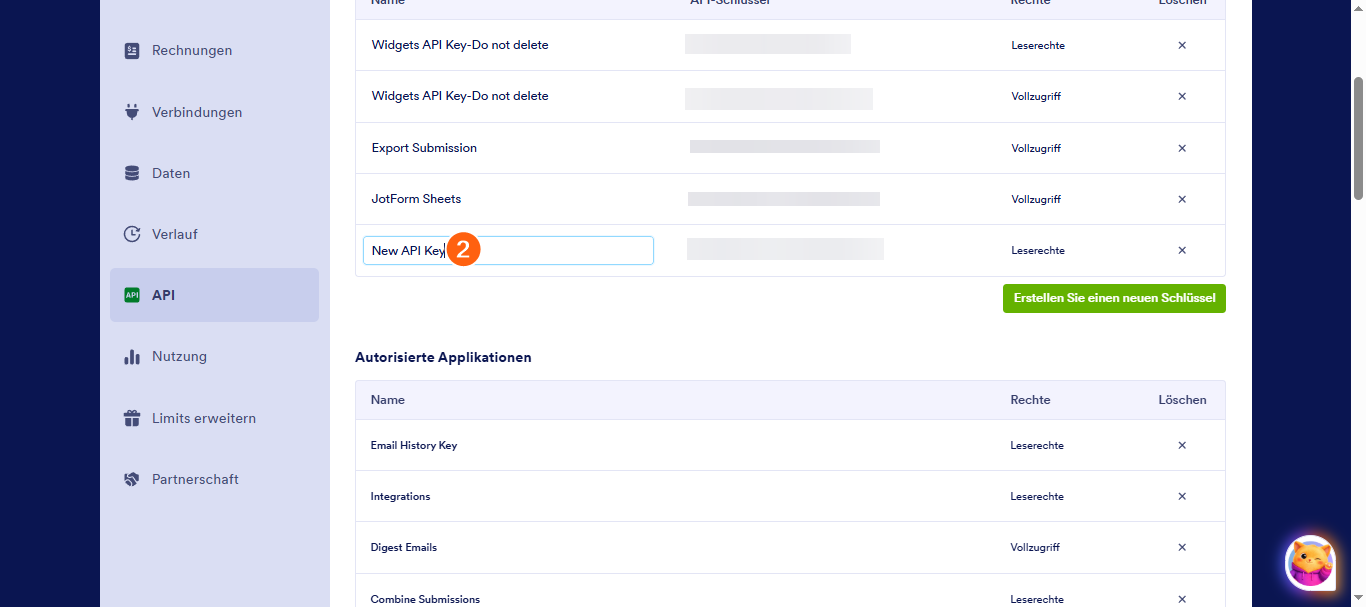Remove the Combine Submissions application
Screen dimensions: 1366x607
(1182, 599)
